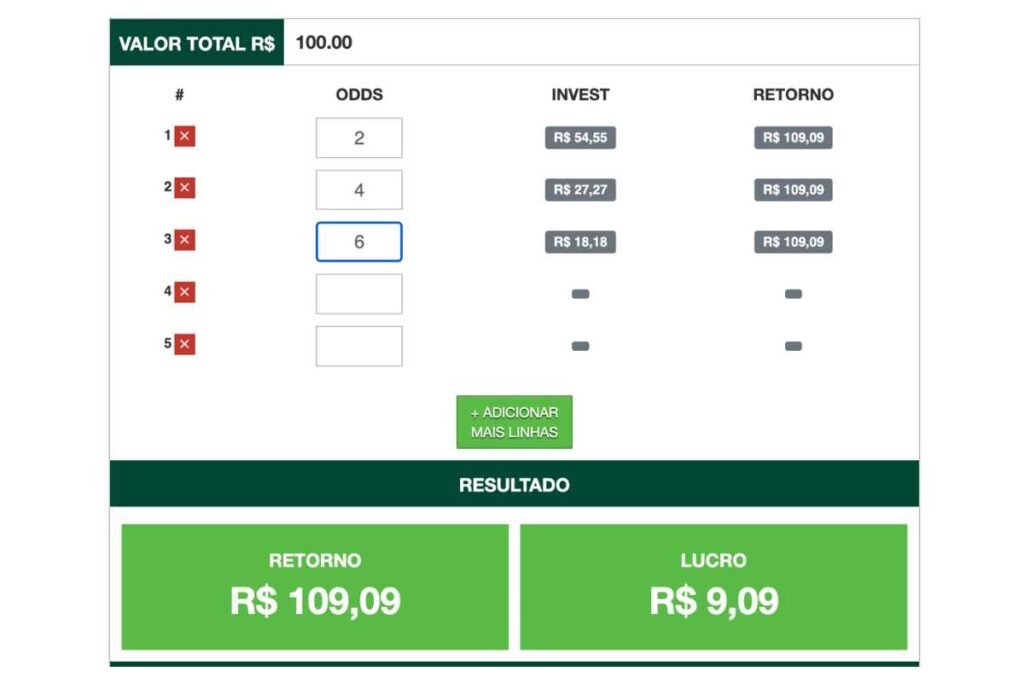
Task: Click the ODDS column header
Action: click(359, 95)
